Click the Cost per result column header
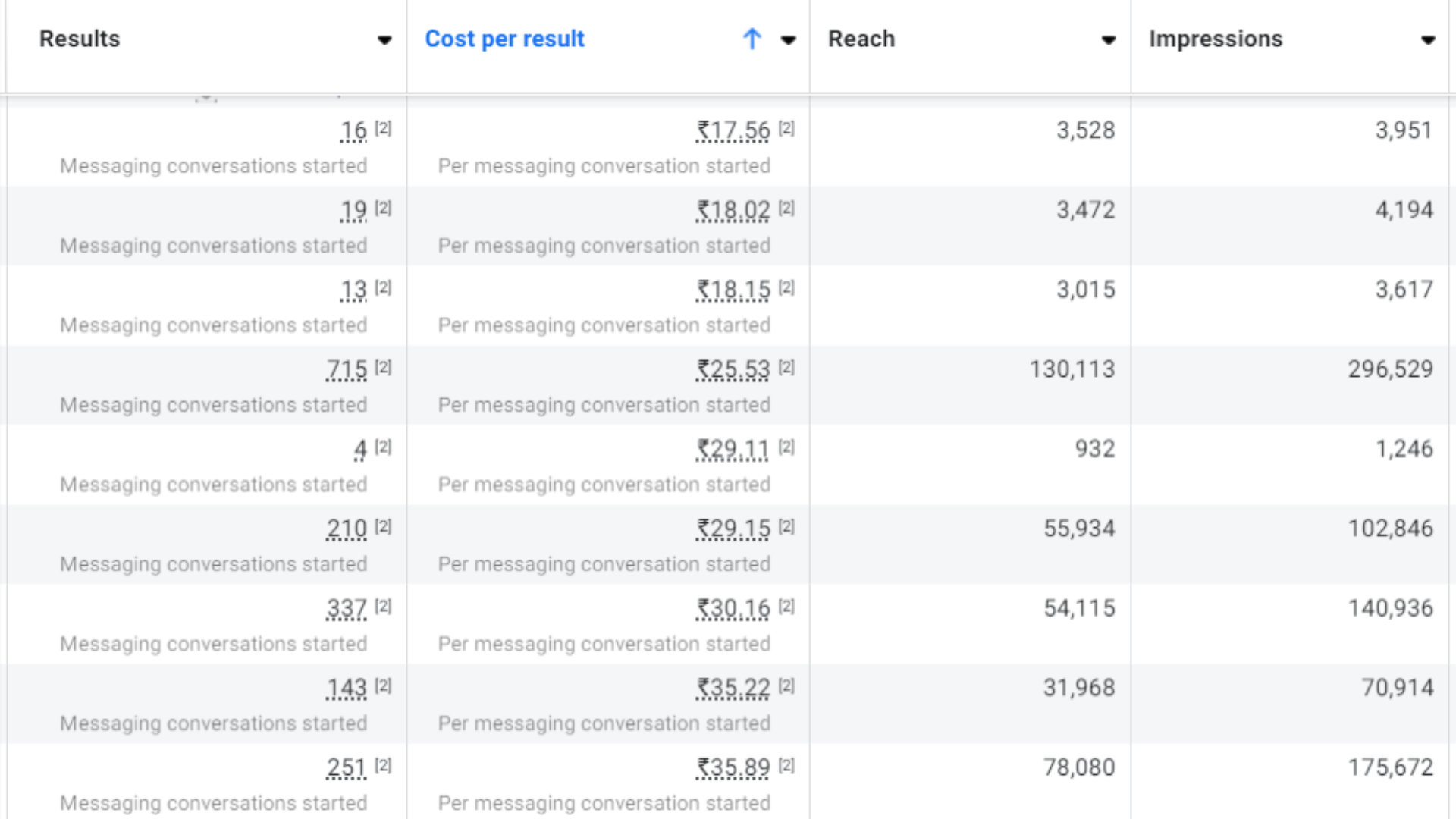 pos(504,39)
